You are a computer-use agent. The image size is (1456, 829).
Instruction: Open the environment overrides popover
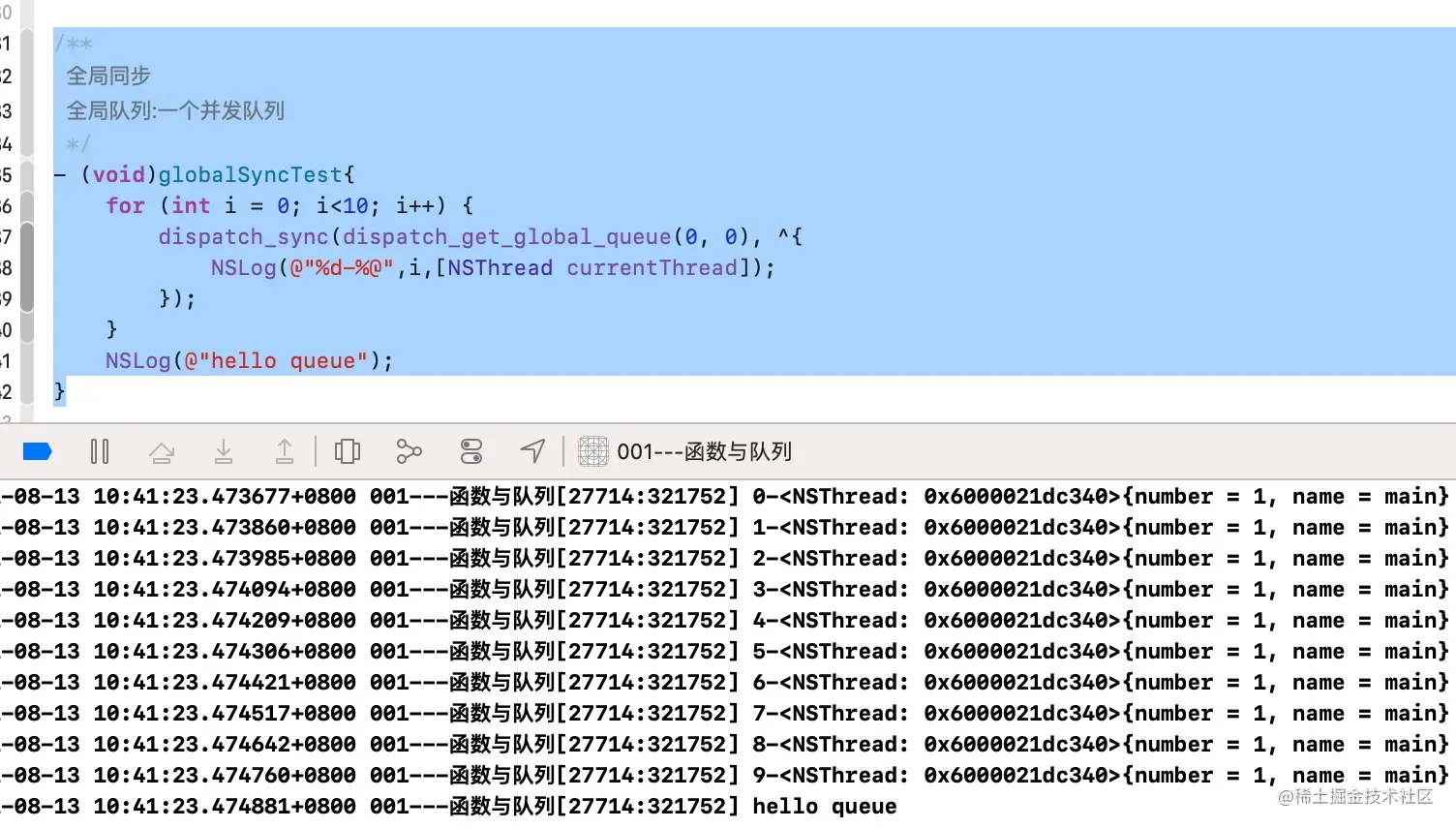[471, 451]
